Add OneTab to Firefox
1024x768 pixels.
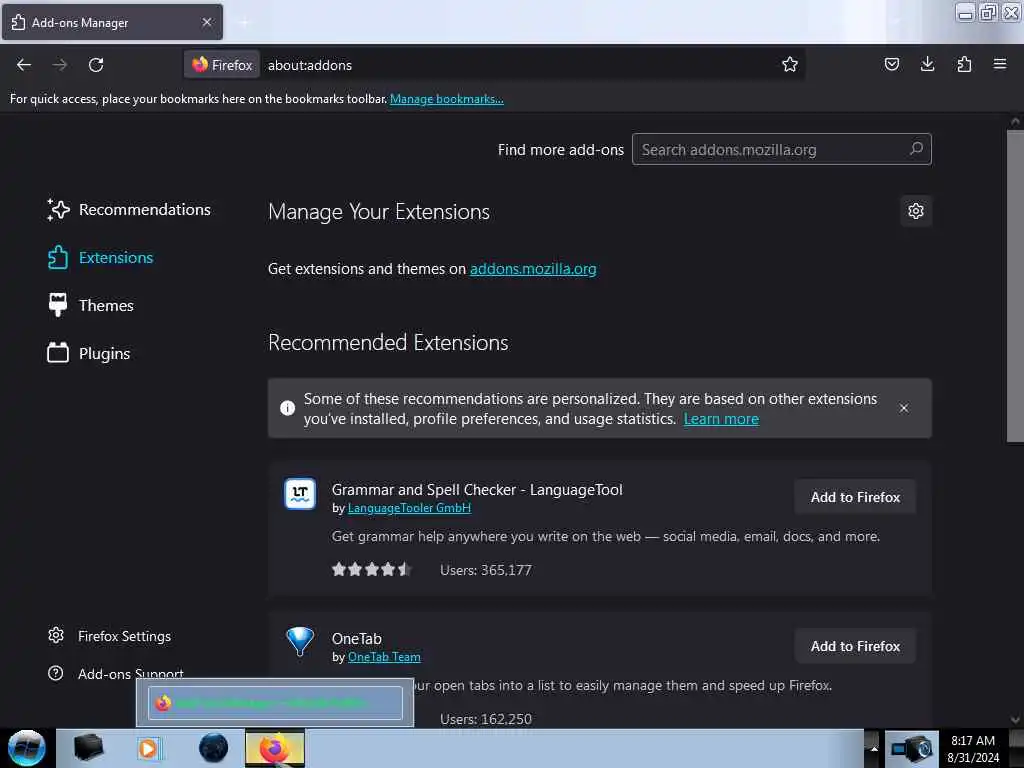pos(855,646)
